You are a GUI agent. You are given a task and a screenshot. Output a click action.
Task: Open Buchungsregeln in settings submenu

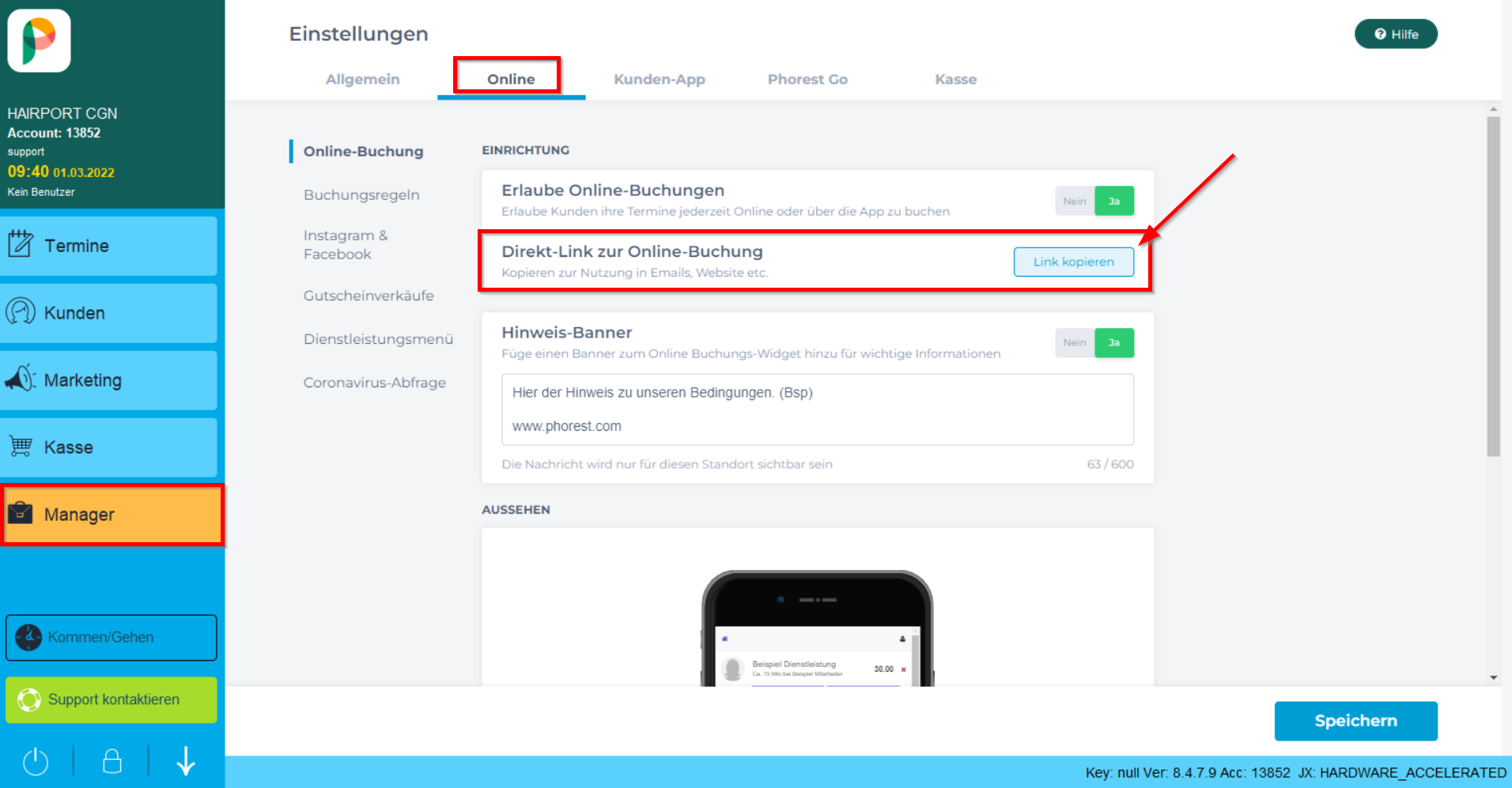(361, 195)
